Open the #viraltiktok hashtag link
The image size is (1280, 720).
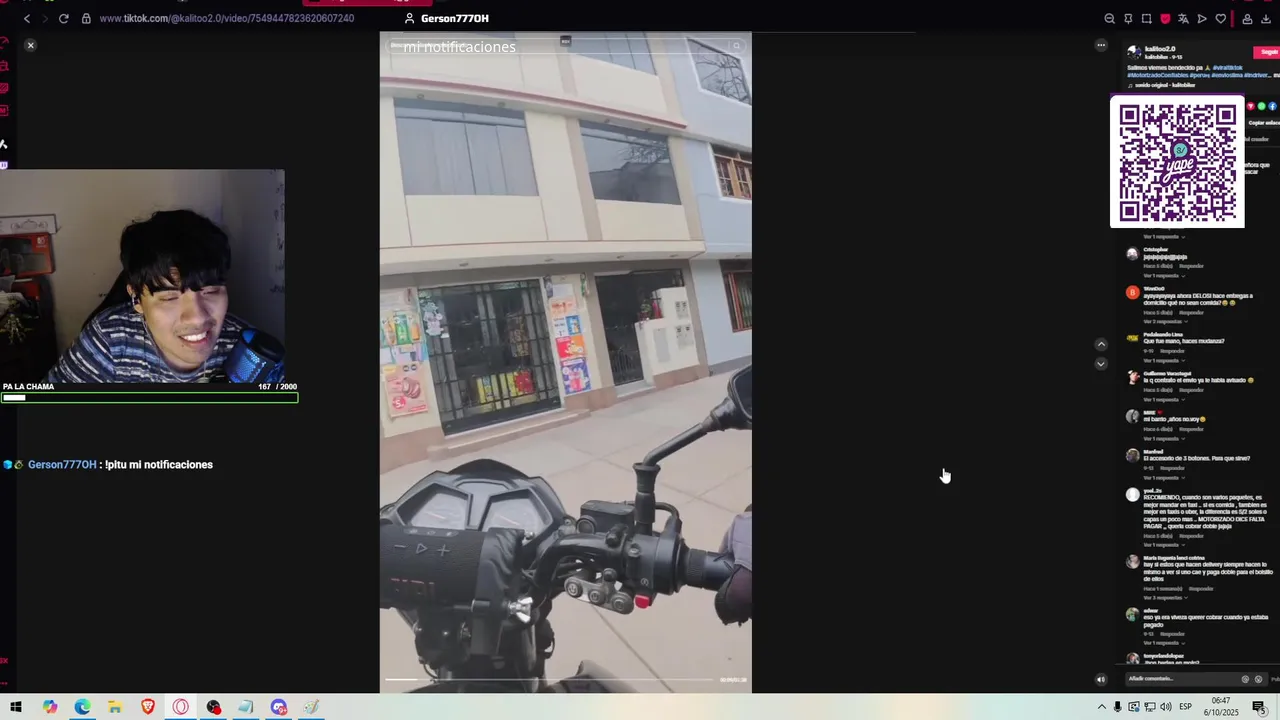pyautogui.click(x=1230, y=67)
